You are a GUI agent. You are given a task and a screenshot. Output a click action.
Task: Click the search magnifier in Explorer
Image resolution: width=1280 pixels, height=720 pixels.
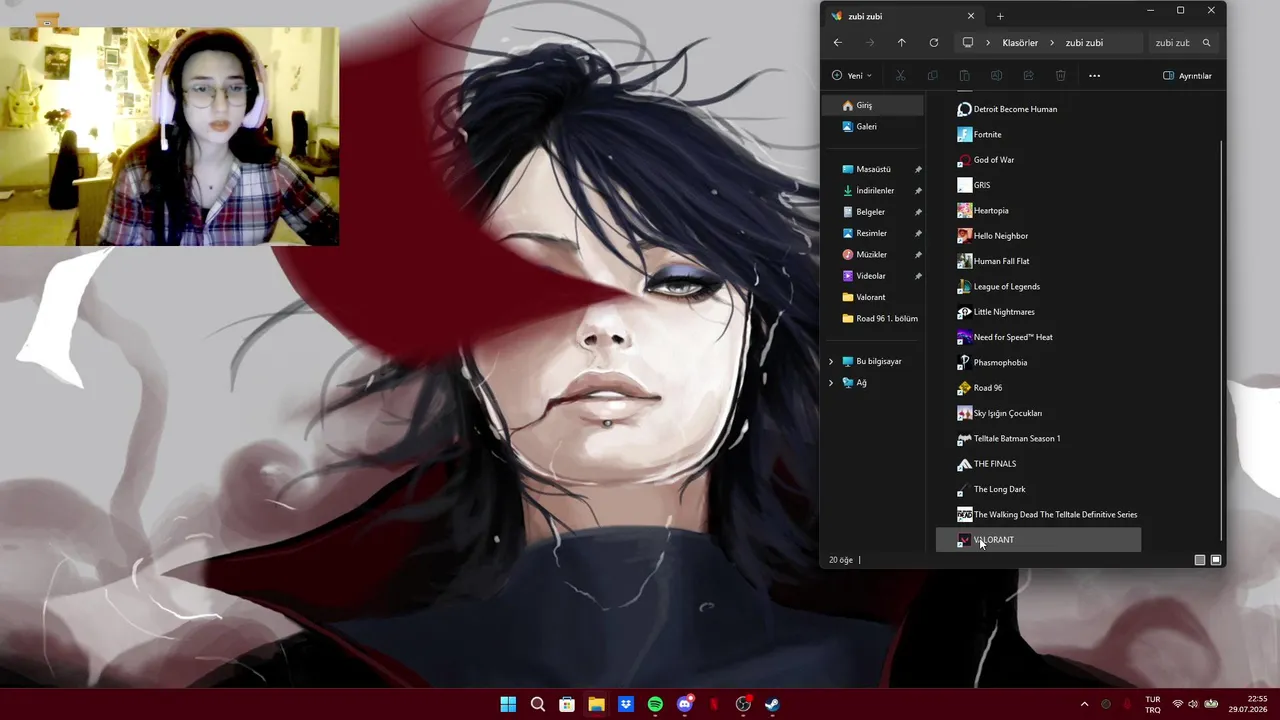coord(1206,43)
